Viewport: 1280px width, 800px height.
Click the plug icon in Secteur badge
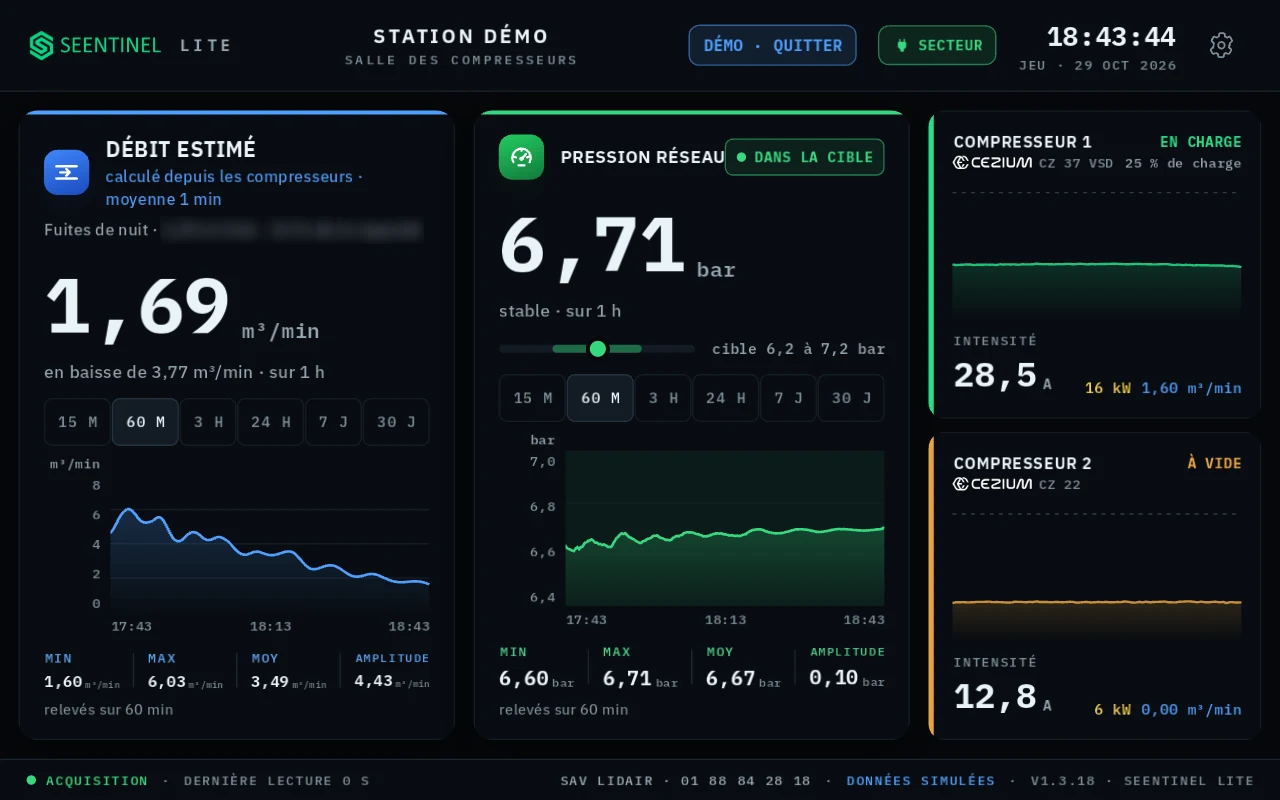(901, 45)
